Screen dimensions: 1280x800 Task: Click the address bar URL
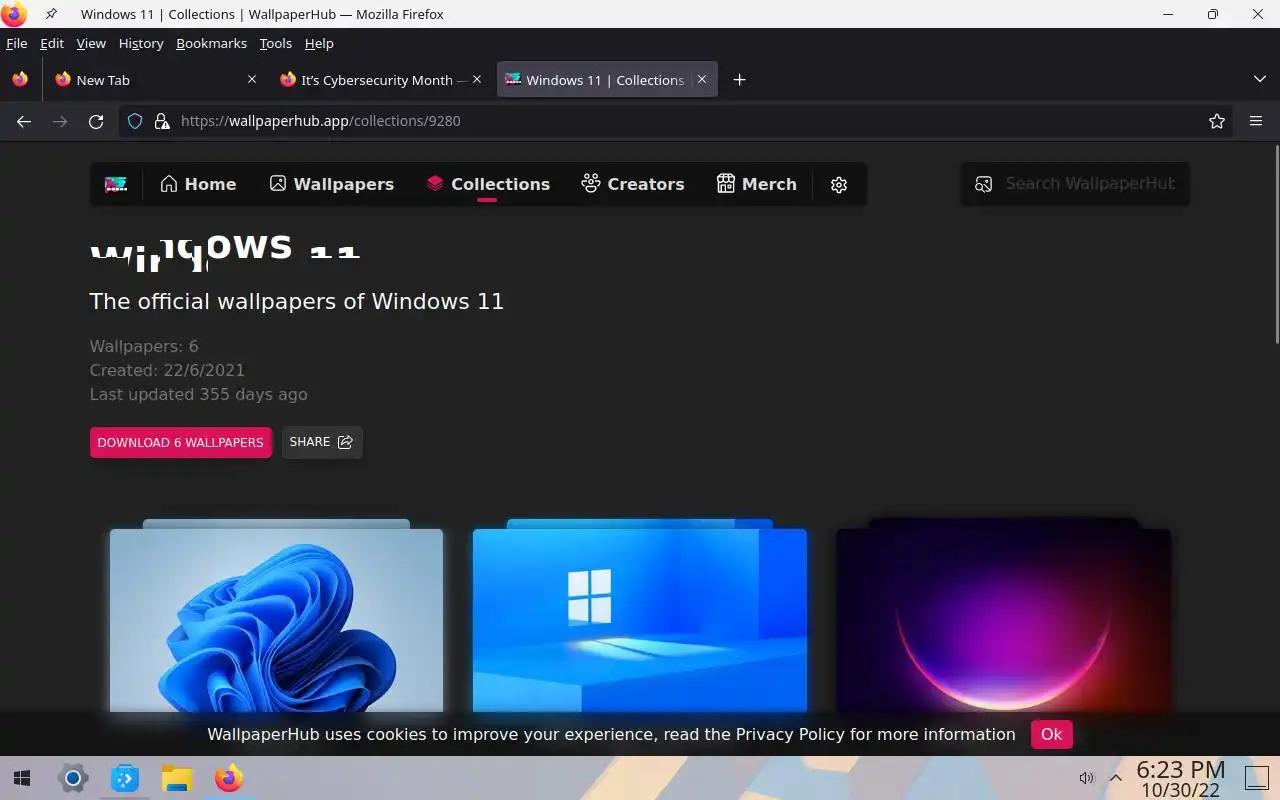[321, 121]
